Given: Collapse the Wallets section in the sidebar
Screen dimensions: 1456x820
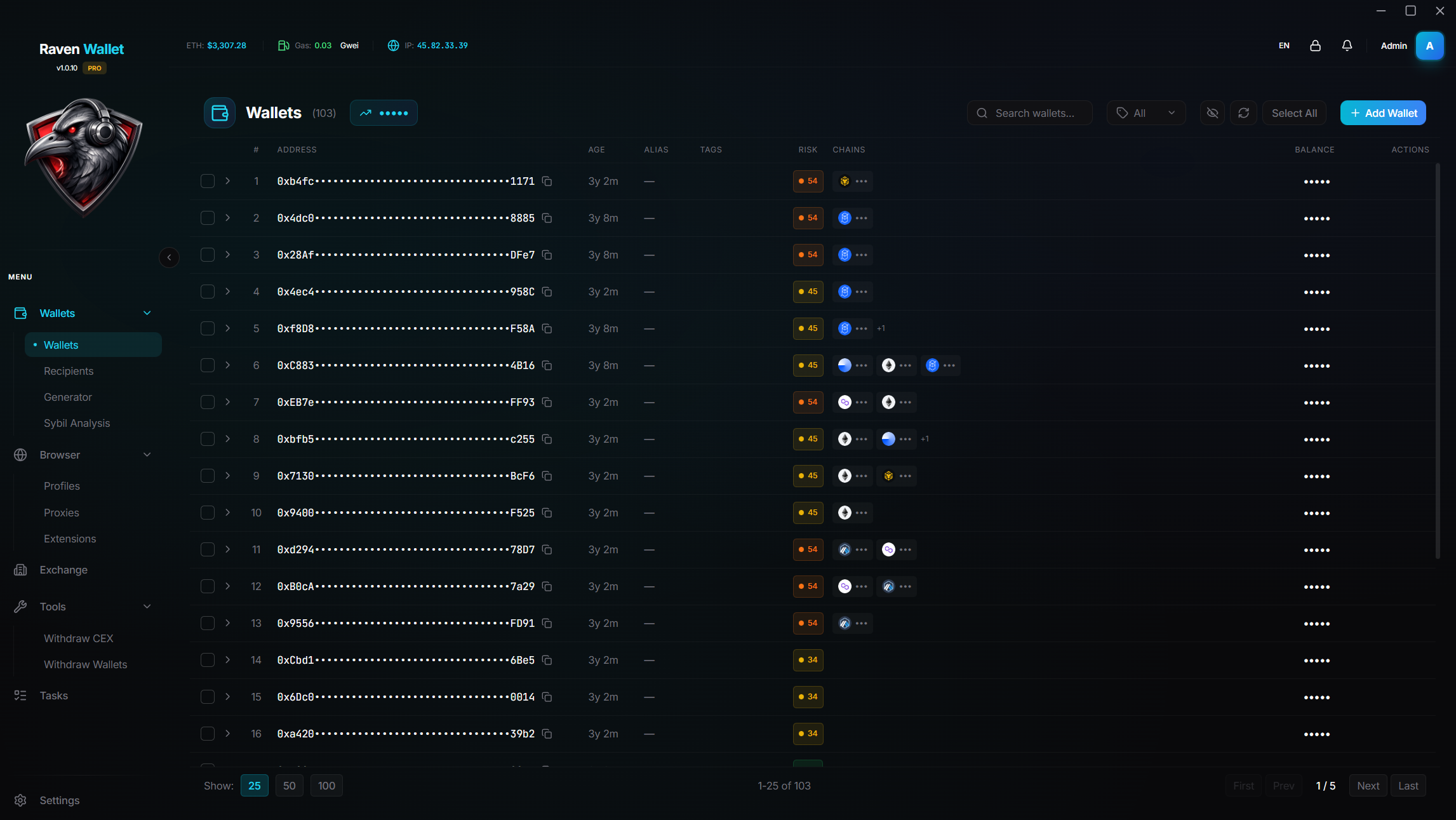Looking at the screenshot, I should 147,313.
